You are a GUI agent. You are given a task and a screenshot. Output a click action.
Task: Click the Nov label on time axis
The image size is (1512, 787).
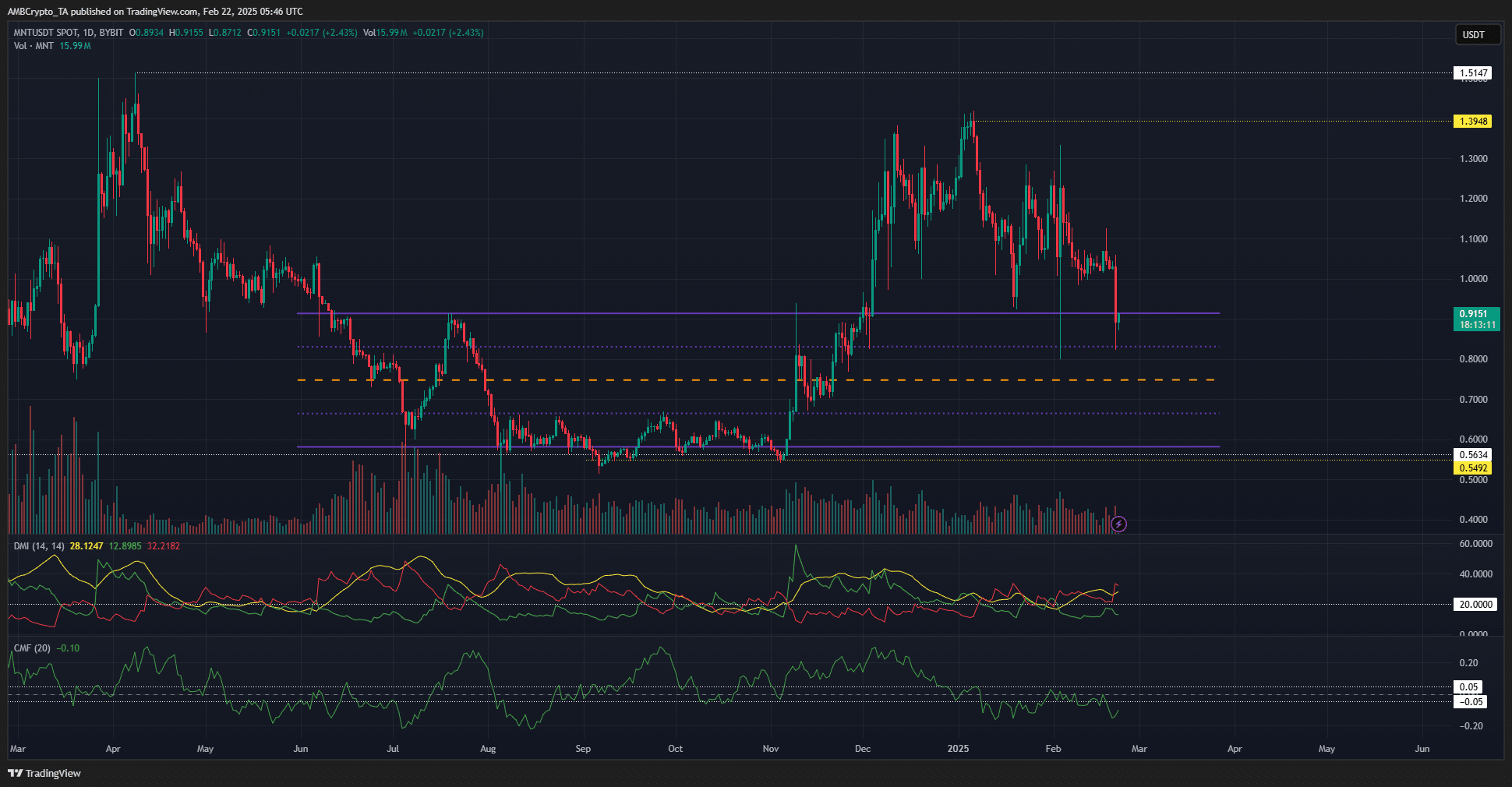coord(770,749)
